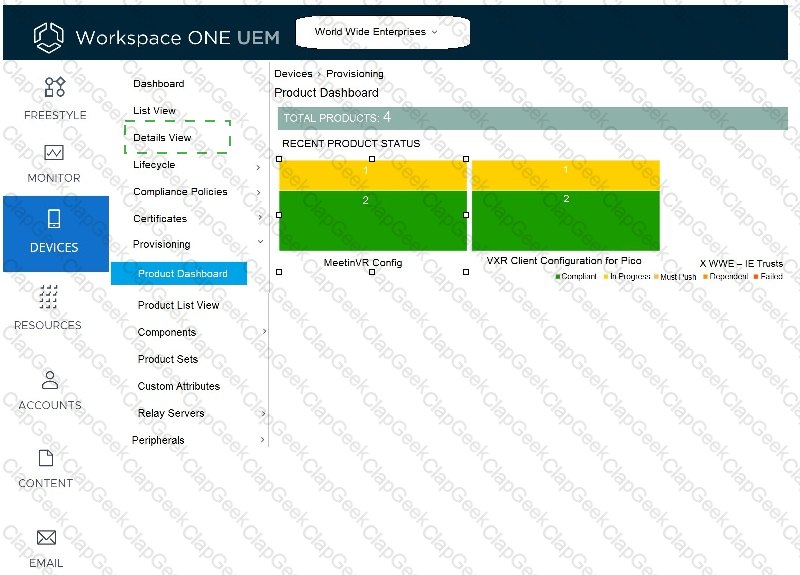800x575 pixels.
Task: Open the Product Sets menu item
Action: tap(168, 359)
